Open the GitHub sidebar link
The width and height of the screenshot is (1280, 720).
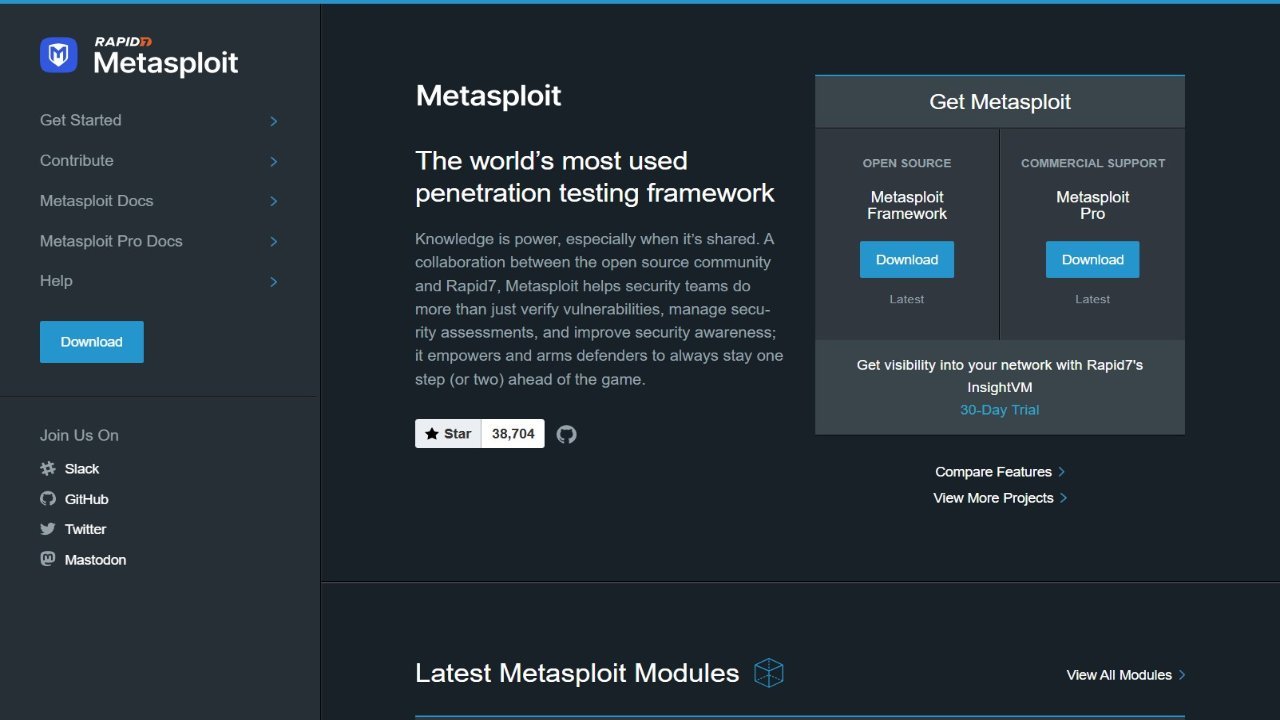pyautogui.click(x=87, y=499)
